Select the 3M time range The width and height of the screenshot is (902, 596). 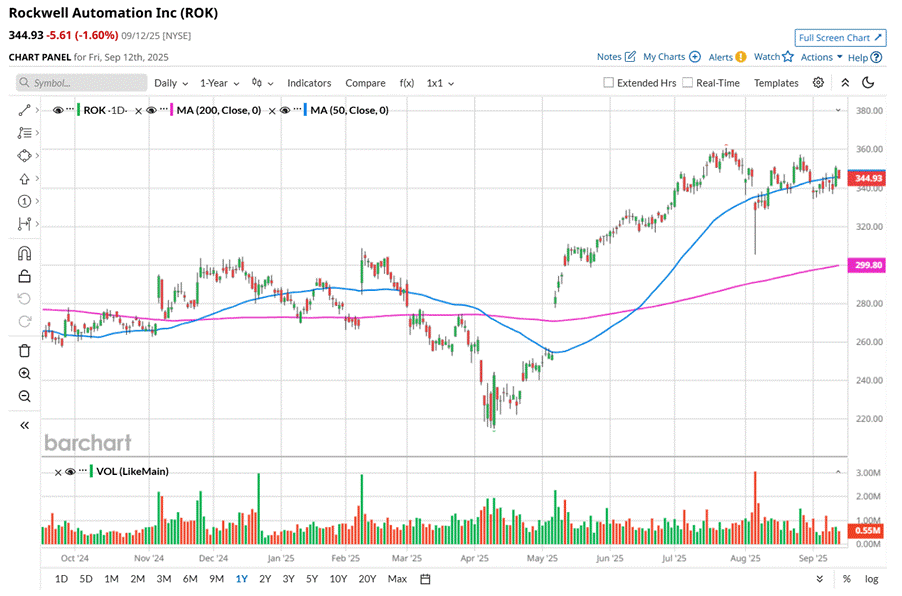164,579
